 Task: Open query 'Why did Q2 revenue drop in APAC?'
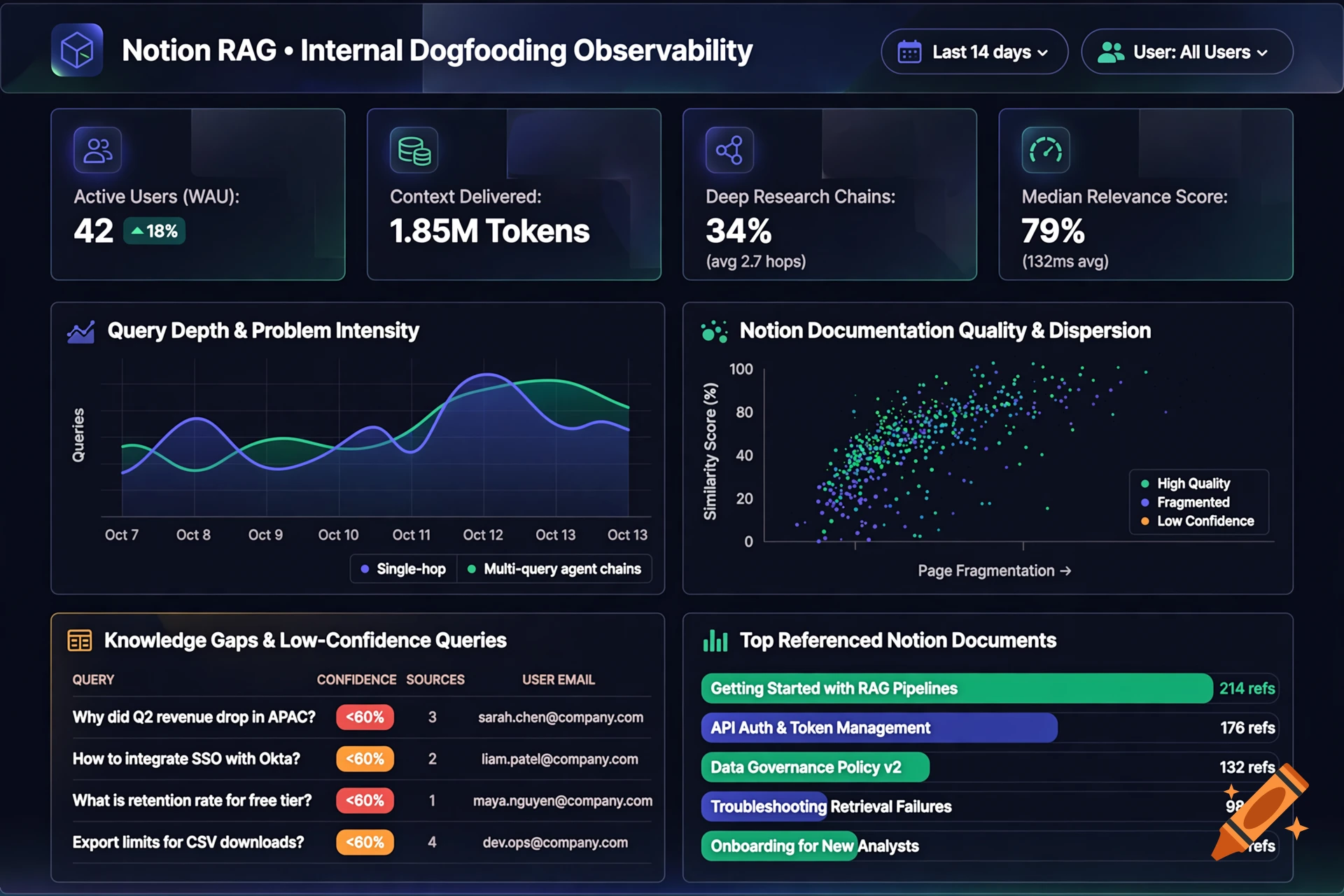(x=194, y=717)
